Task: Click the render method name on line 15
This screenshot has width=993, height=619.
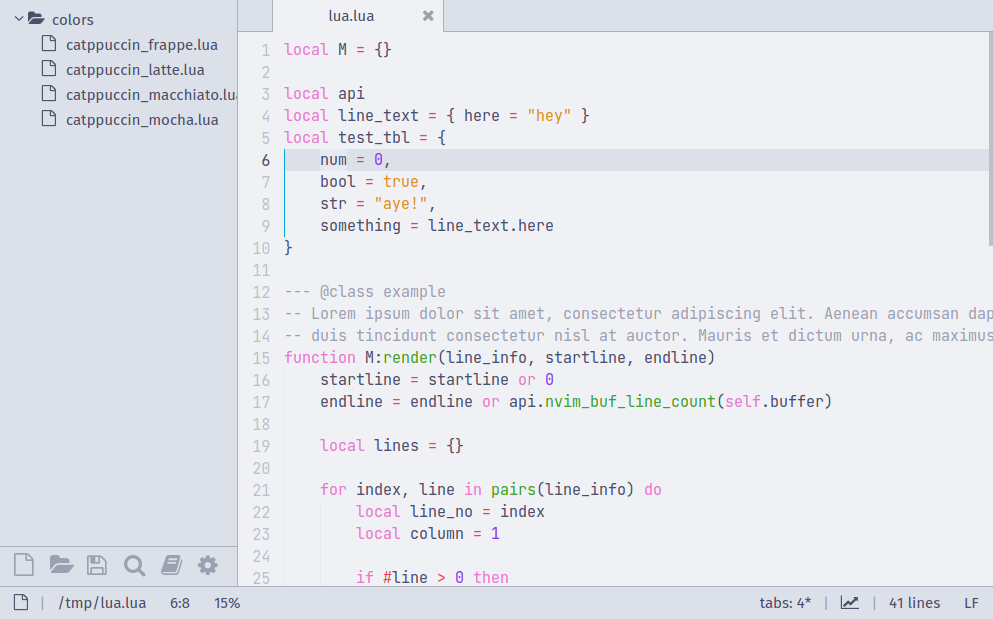Action: click(x=410, y=358)
